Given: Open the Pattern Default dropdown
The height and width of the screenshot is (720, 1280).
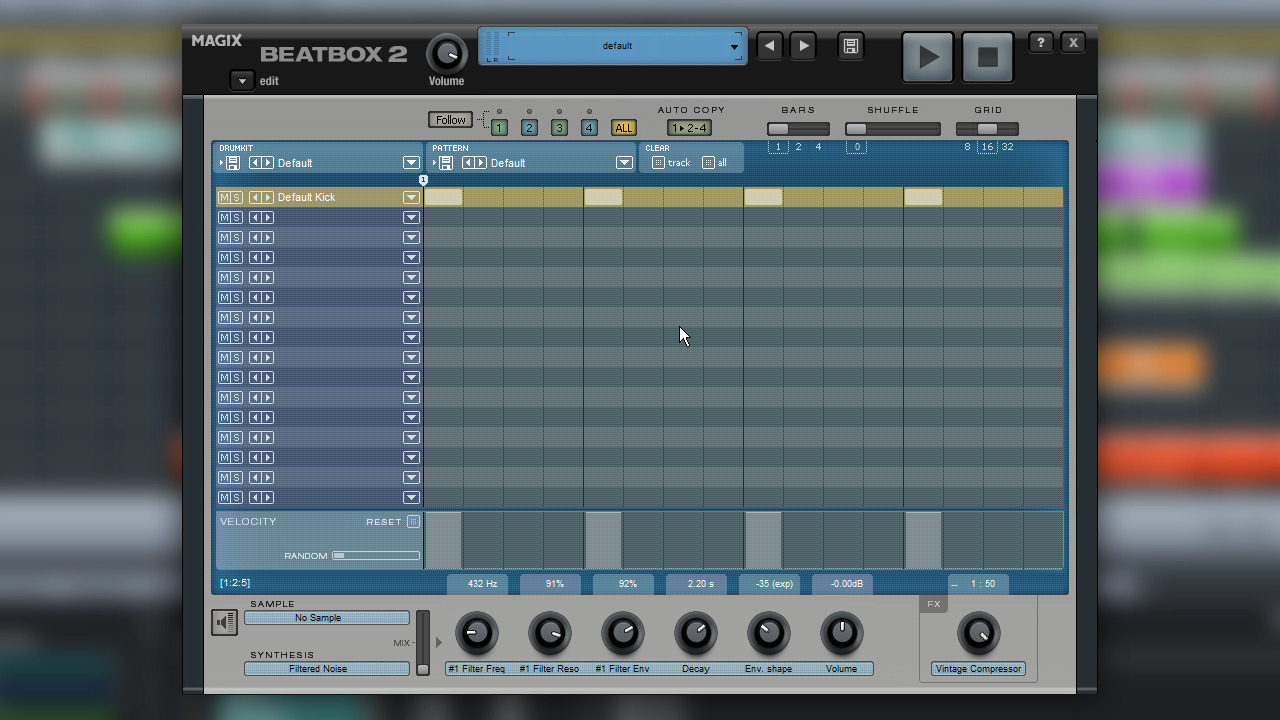Looking at the screenshot, I should pyautogui.click(x=624, y=162).
